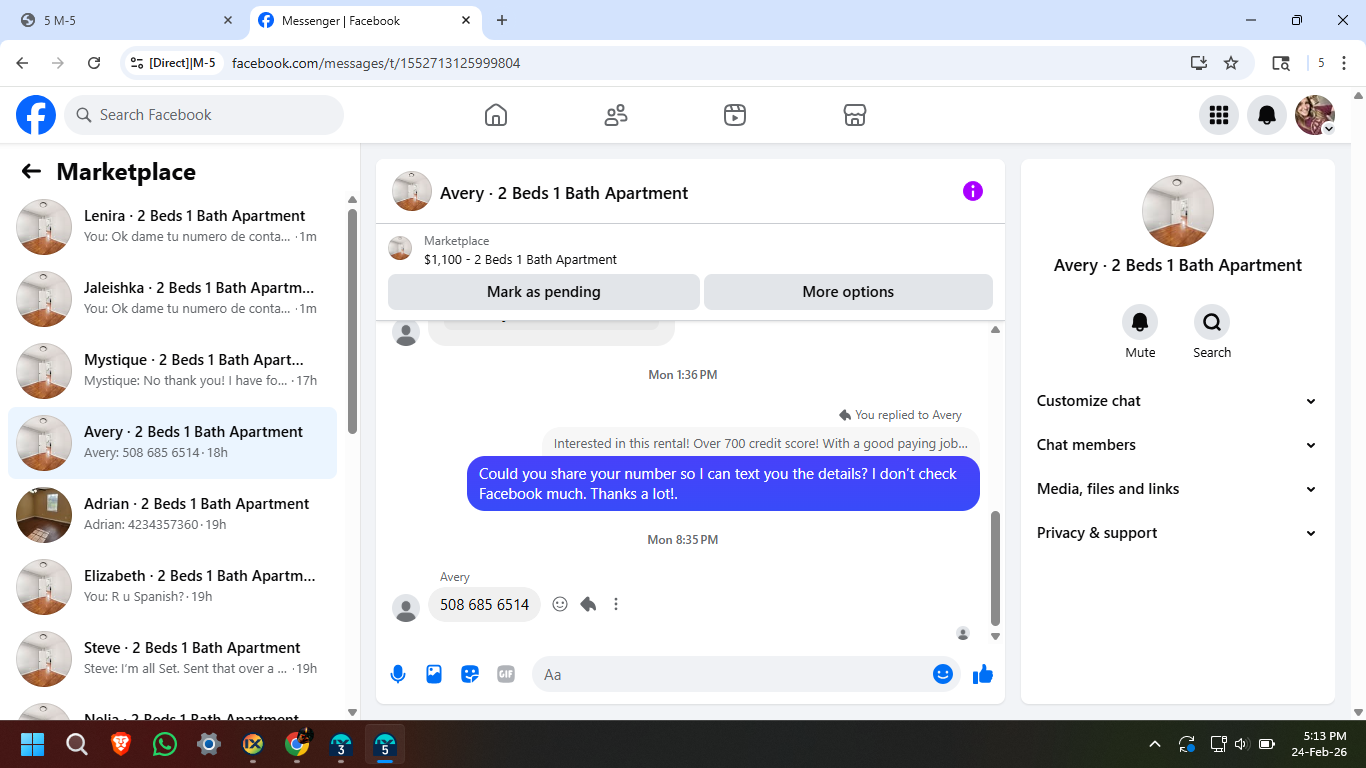Image resolution: width=1366 pixels, height=768 pixels.
Task: Open conversation information purple icon
Action: (973, 191)
